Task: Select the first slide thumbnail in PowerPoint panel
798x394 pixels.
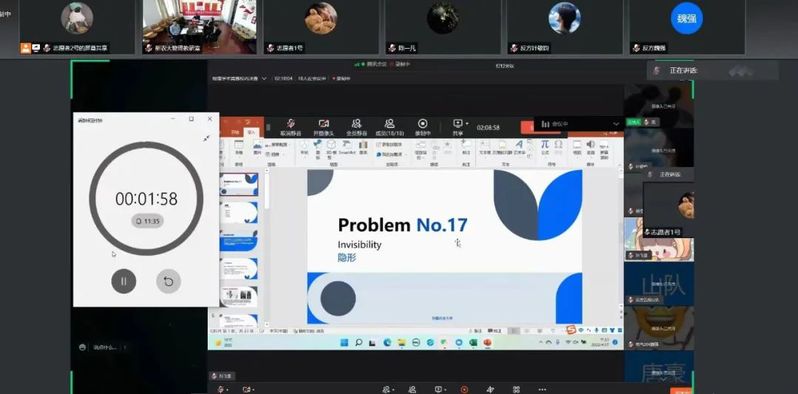Action: pyautogui.click(x=239, y=184)
